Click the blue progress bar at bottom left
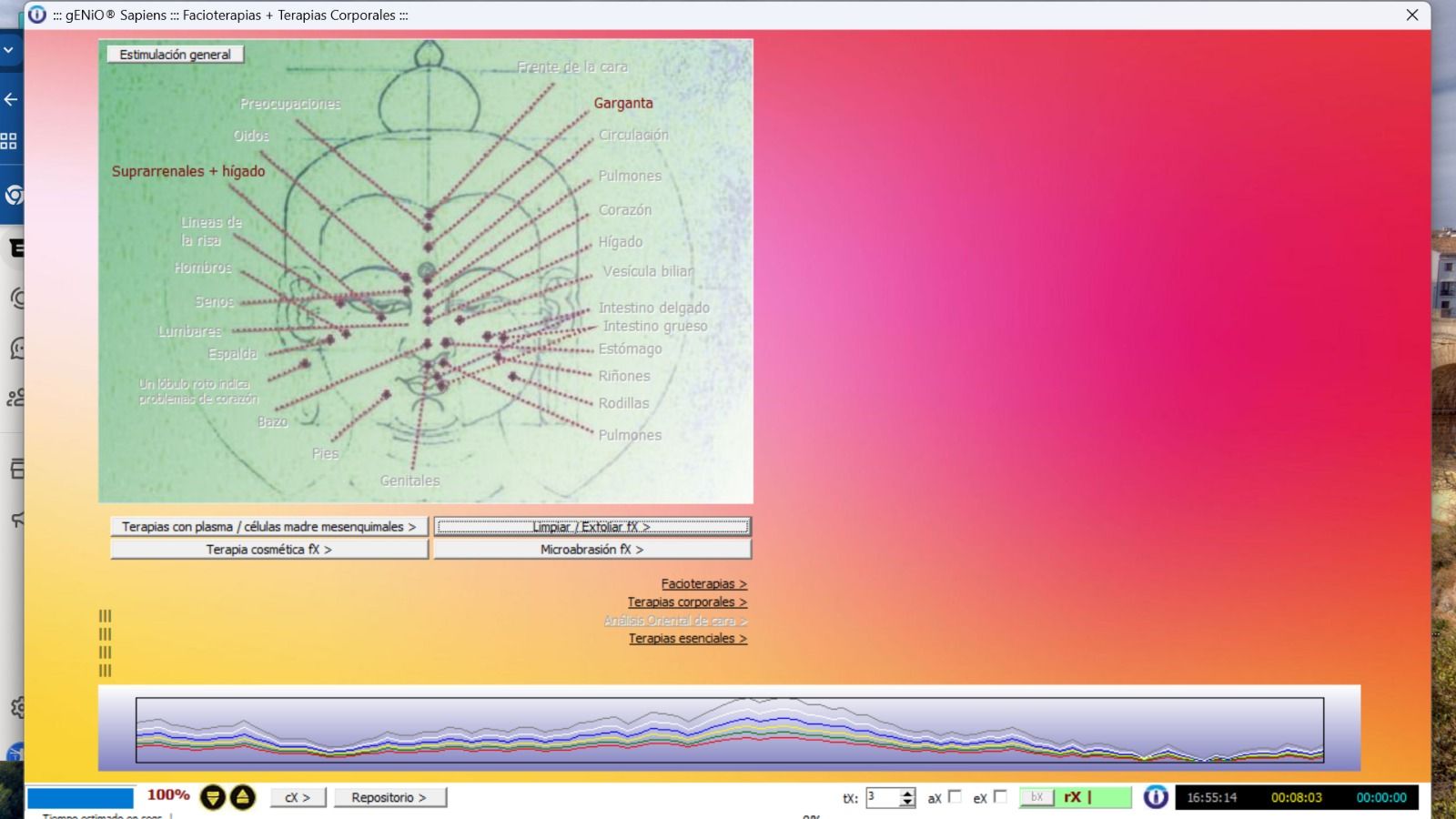This screenshot has height=819, width=1456. [x=80, y=798]
